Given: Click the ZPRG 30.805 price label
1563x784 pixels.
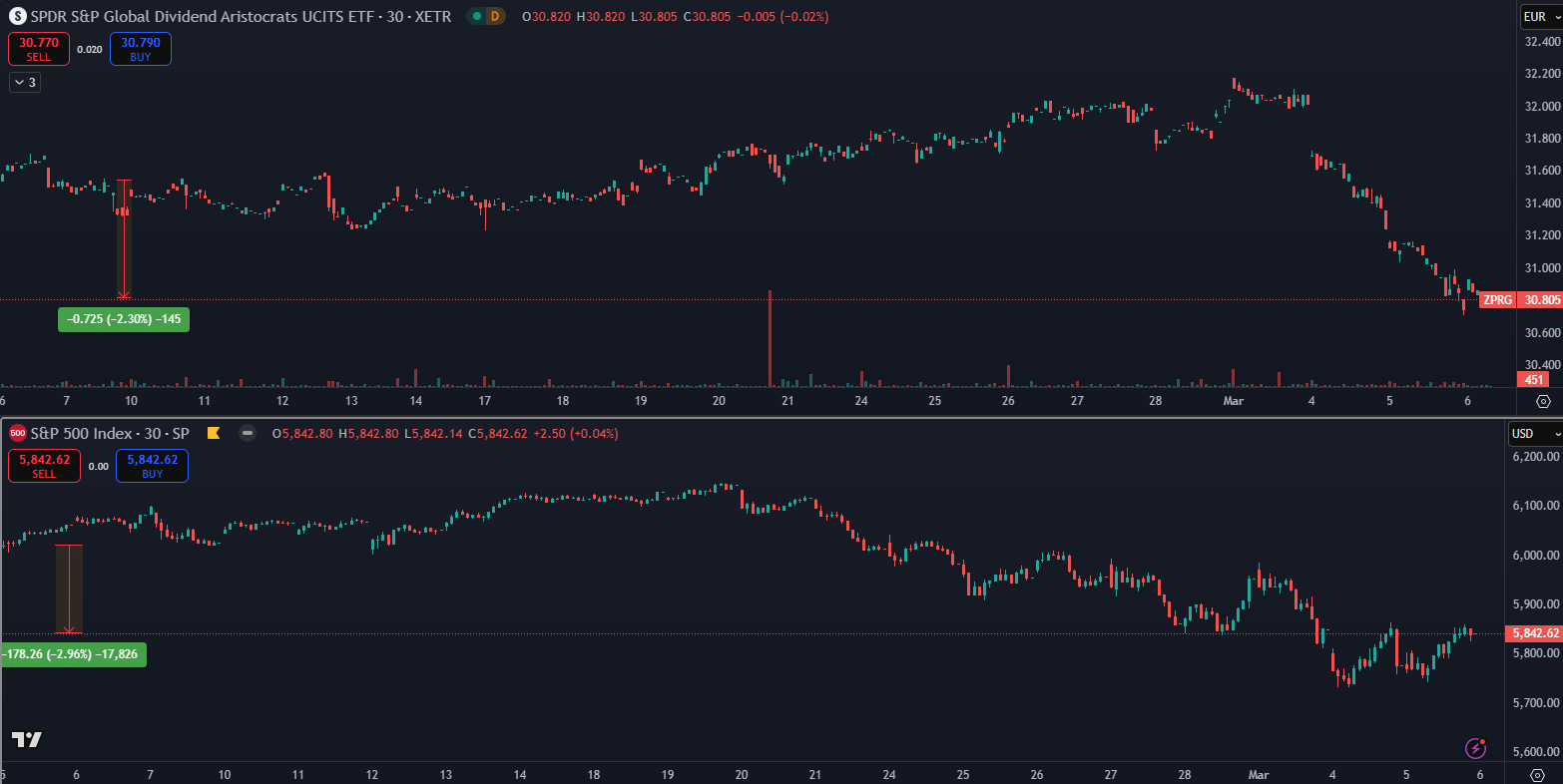Looking at the screenshot, I should tap(1520, 300).
